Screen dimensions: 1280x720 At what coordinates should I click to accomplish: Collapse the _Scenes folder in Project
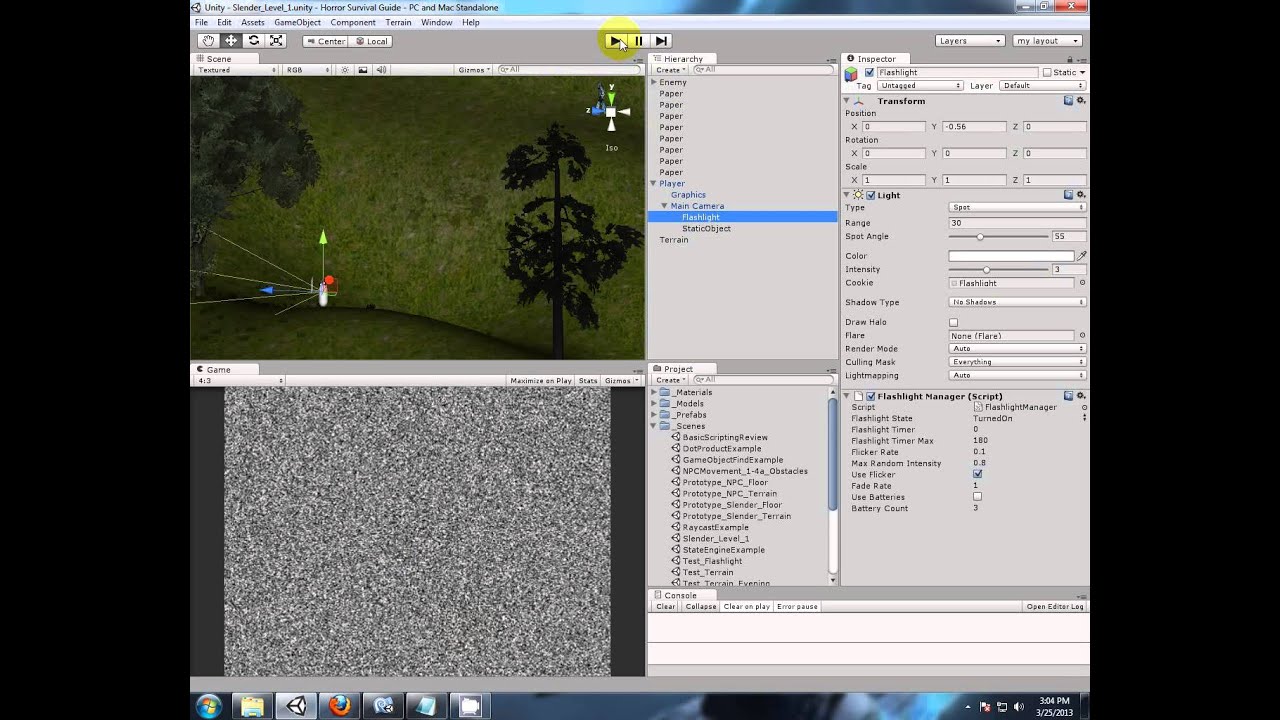(654, 426)
